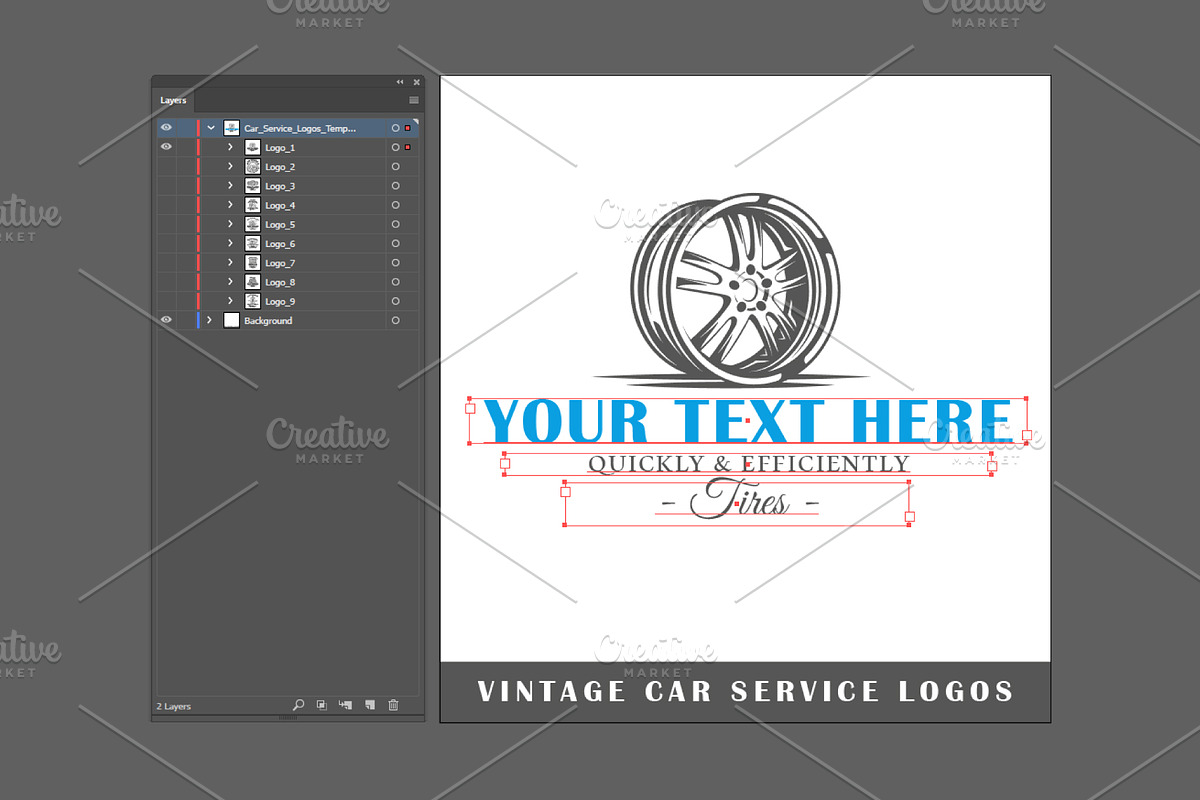
Task: Collapse the Layers panel with double-arrow icon
Action: click(x=400, y=82)
